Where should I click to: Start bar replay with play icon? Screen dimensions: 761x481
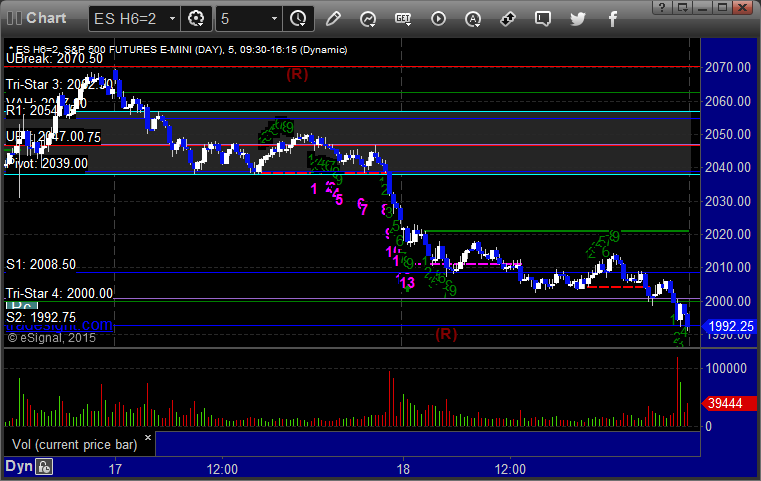click(438, 19)
